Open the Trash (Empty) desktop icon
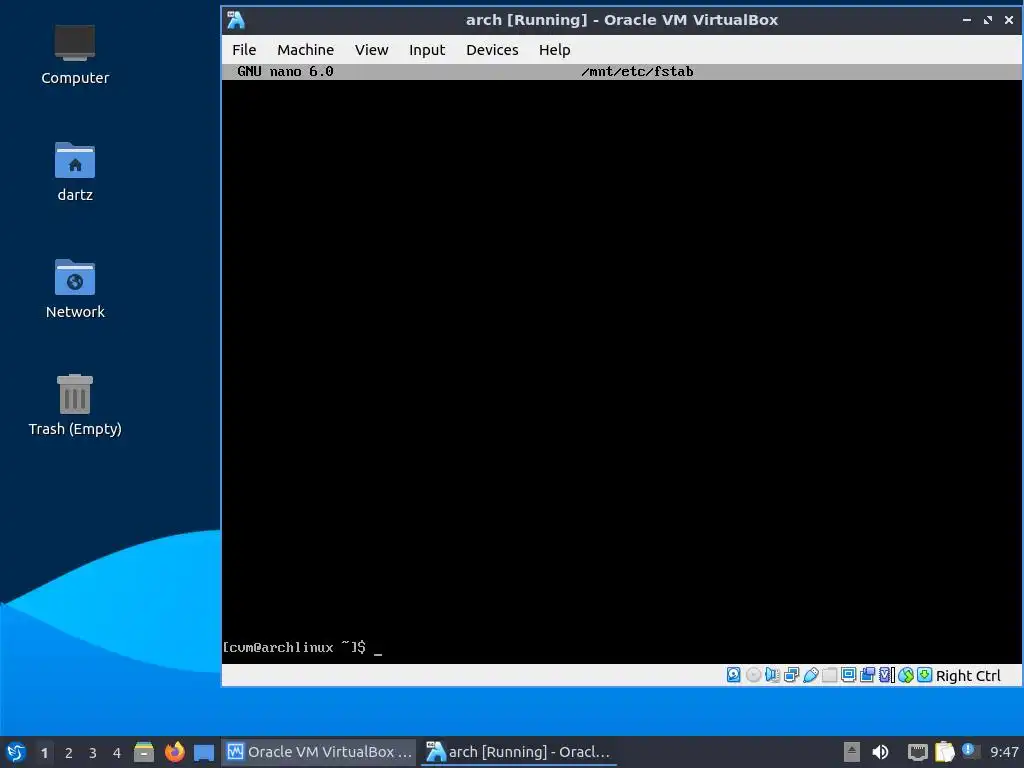The height and width of the screenshot is (768, 1024). [x=75, y=405]
